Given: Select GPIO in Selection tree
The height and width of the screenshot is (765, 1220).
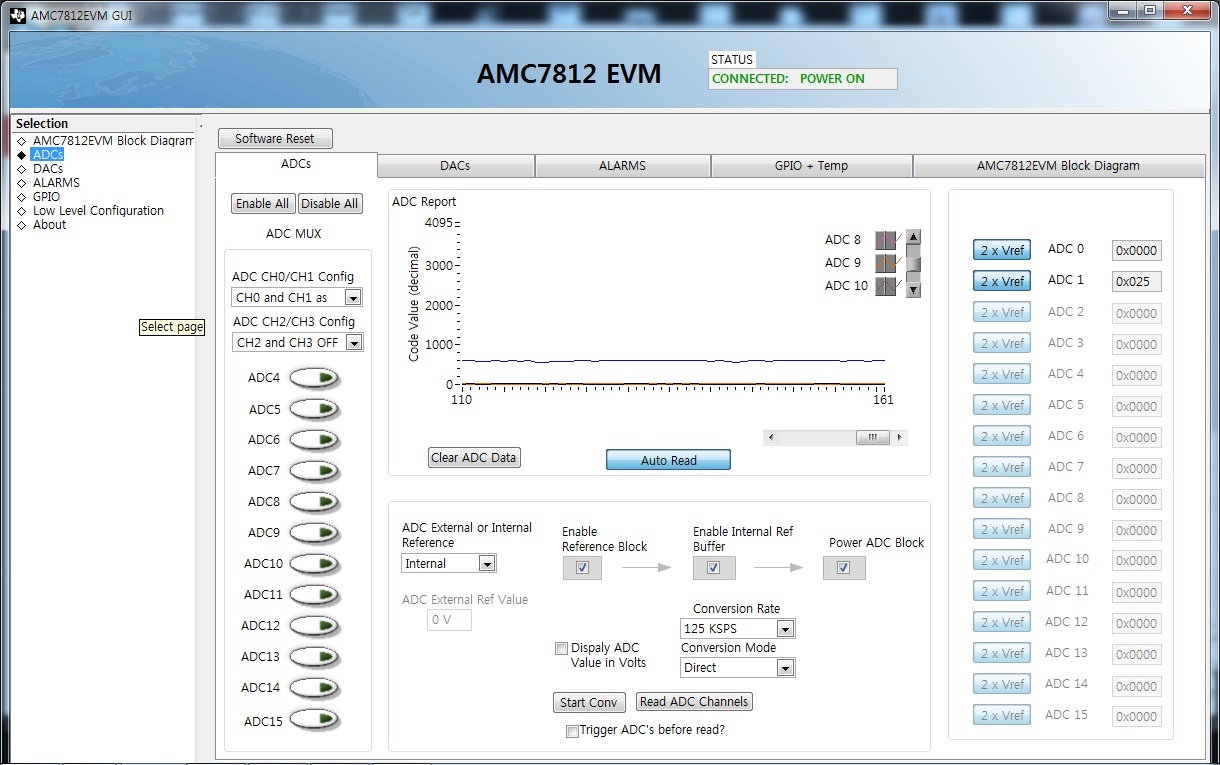Looking at the screenshot, I should coord(46,197).
